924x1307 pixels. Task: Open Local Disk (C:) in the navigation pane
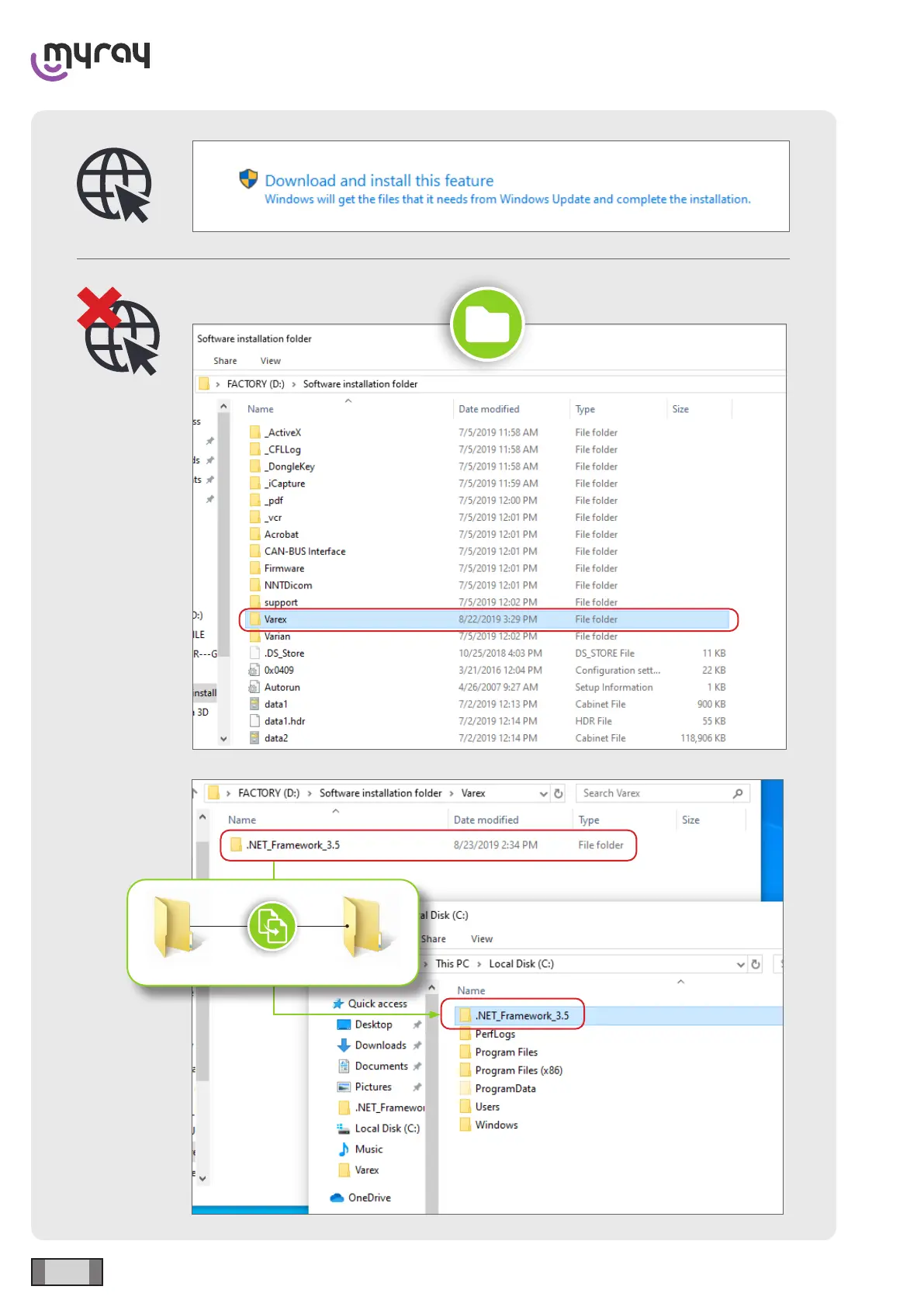(379, 1128)
